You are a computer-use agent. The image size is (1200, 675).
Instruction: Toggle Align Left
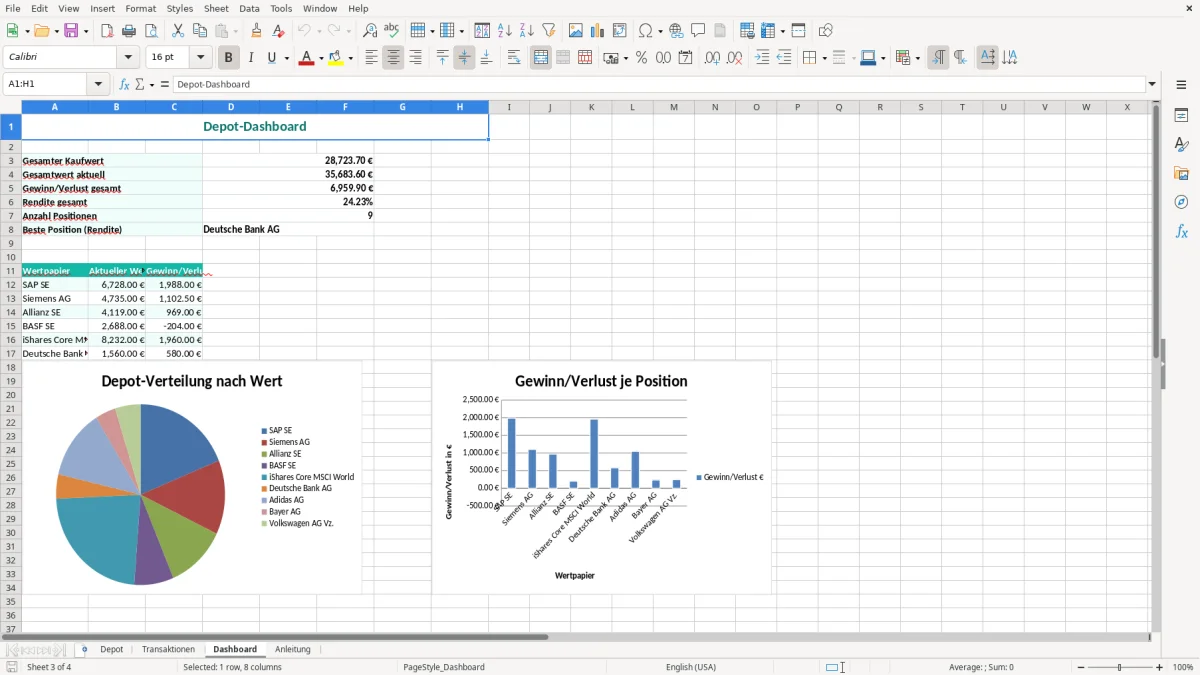pos(371,58)
